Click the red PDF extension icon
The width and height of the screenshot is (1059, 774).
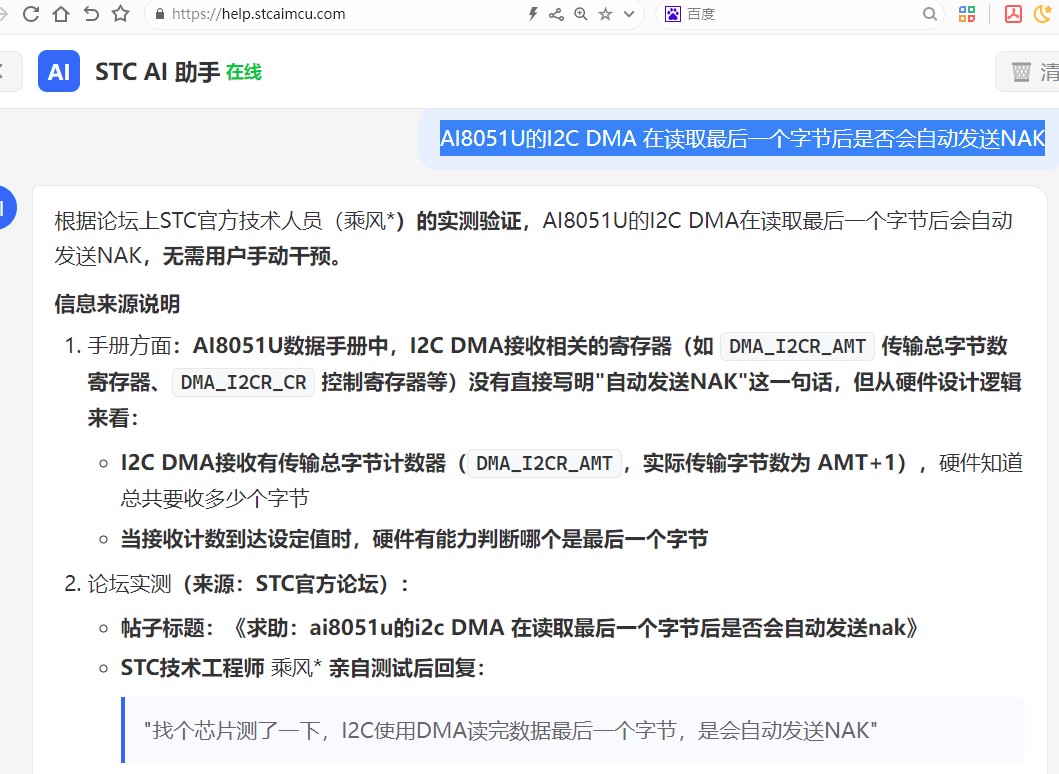click(x=1013, y=14)
